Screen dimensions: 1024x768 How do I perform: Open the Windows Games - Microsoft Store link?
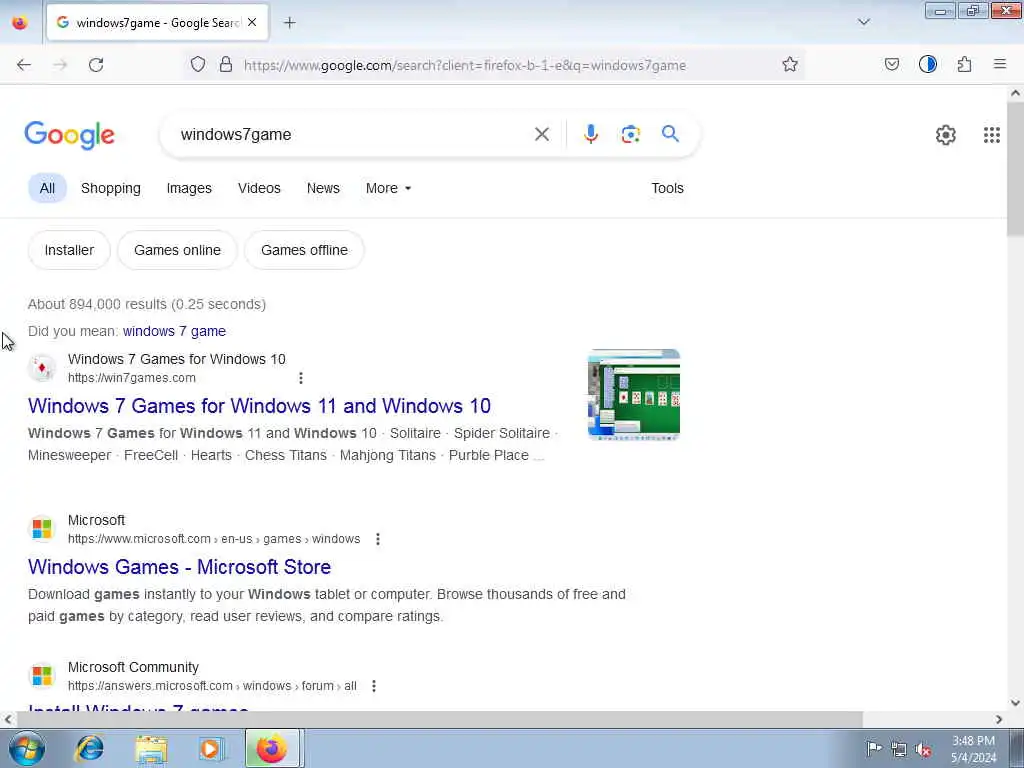(x=180, y=567)
